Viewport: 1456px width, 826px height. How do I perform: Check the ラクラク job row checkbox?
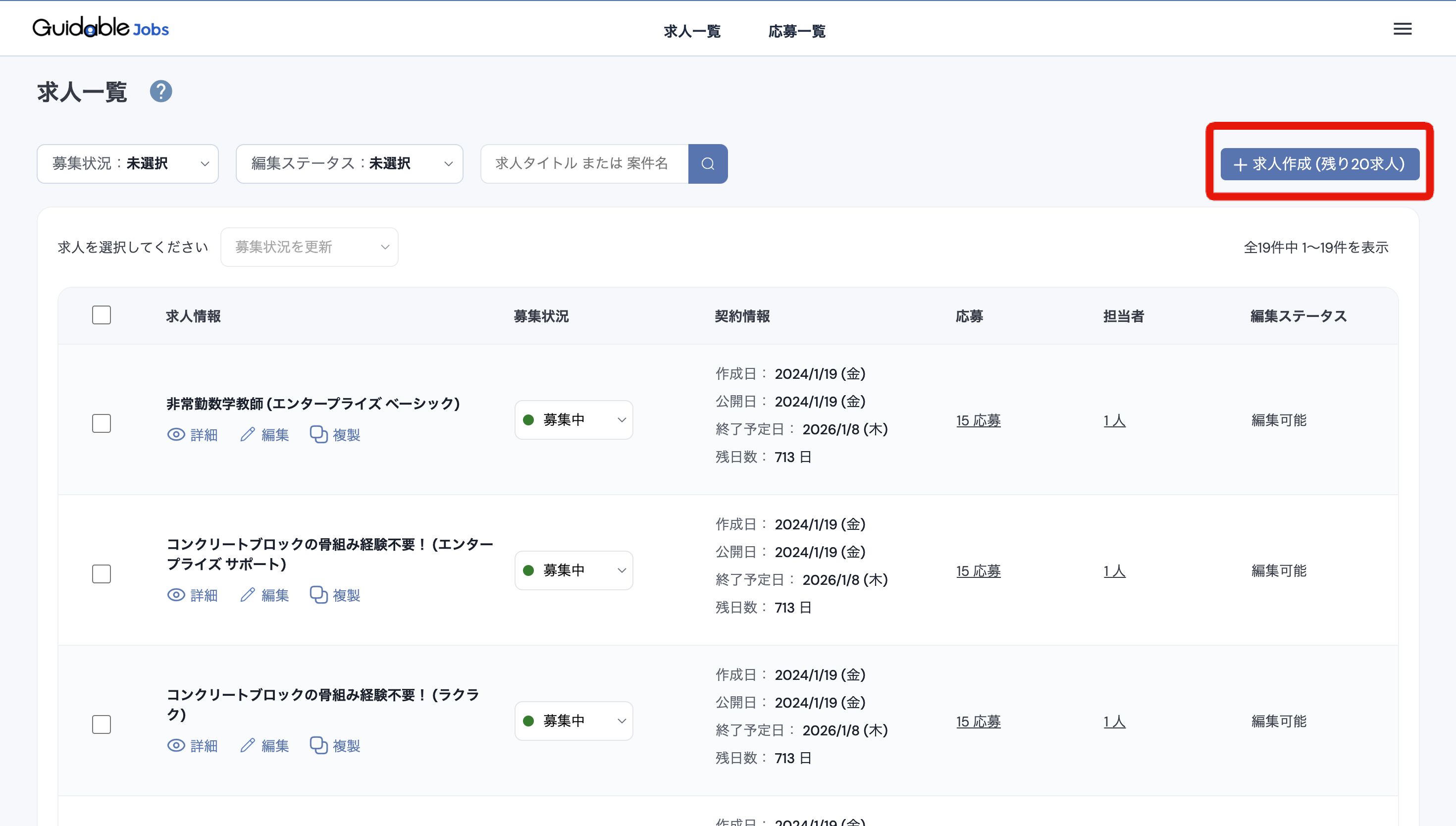102,724
